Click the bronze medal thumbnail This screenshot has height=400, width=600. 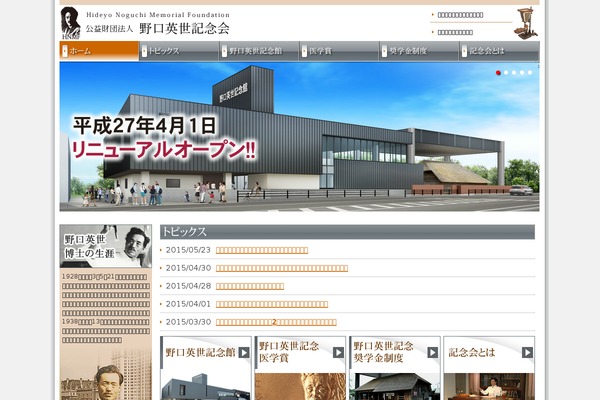click(300, 387)
